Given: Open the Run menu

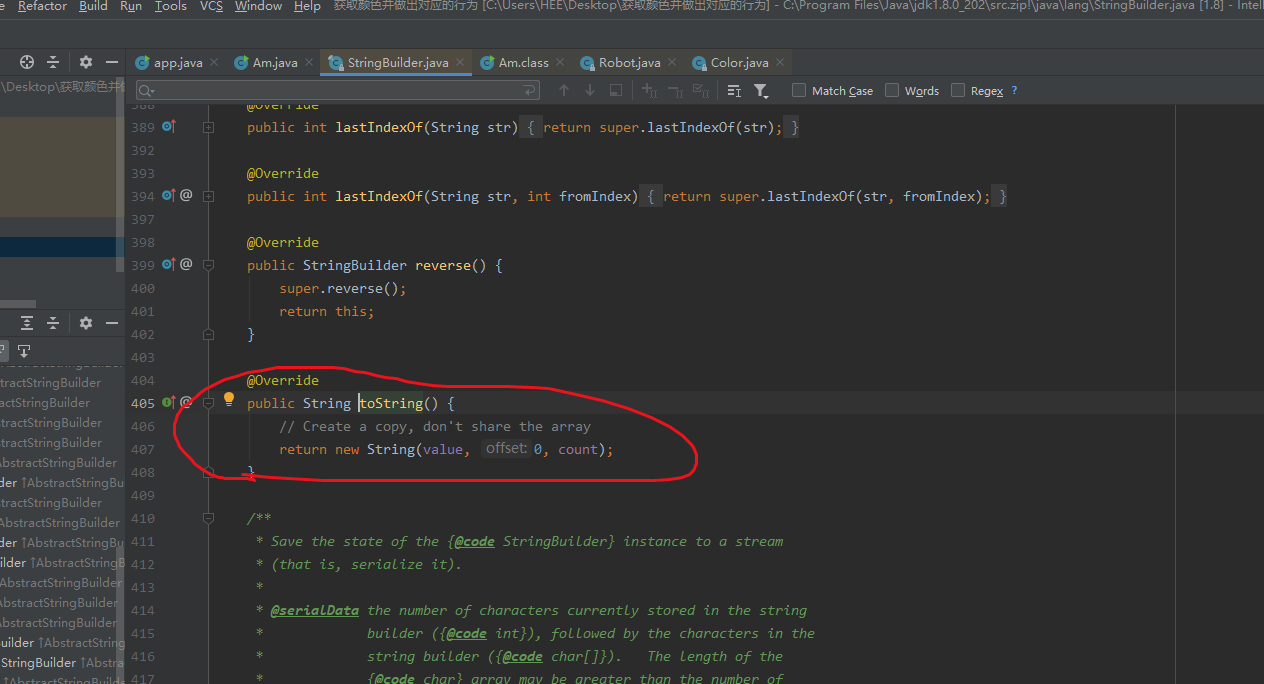Looking at the screenshot, I should point(131,6).
